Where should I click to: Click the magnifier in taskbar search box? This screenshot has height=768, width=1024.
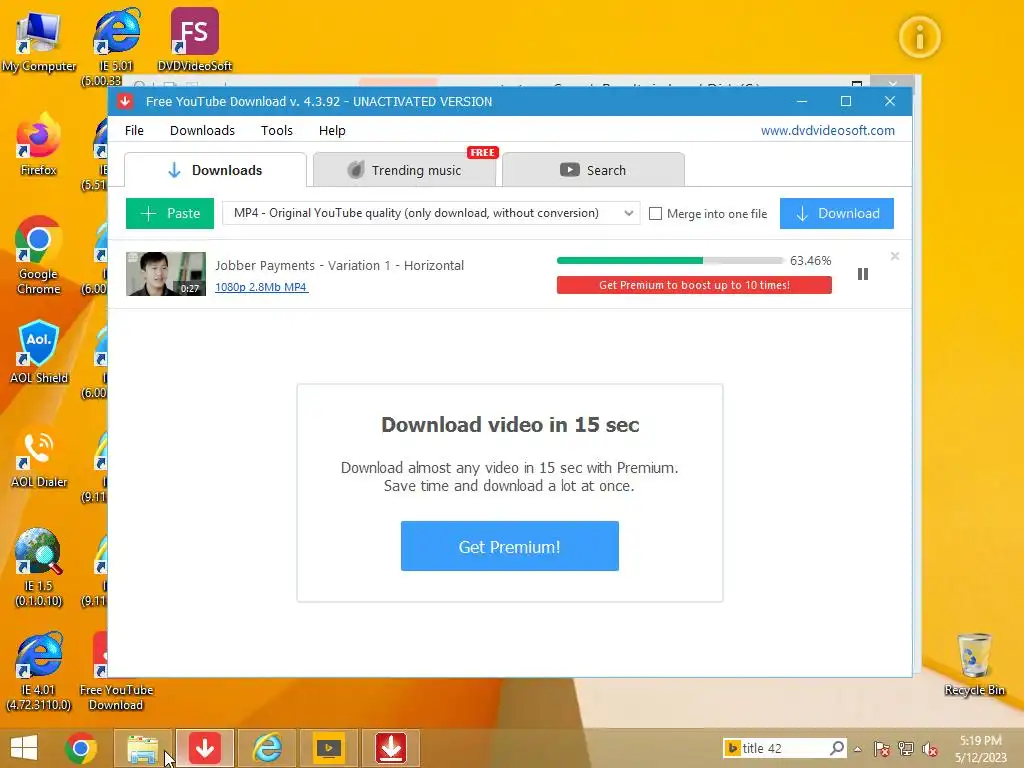pos(837,748)
